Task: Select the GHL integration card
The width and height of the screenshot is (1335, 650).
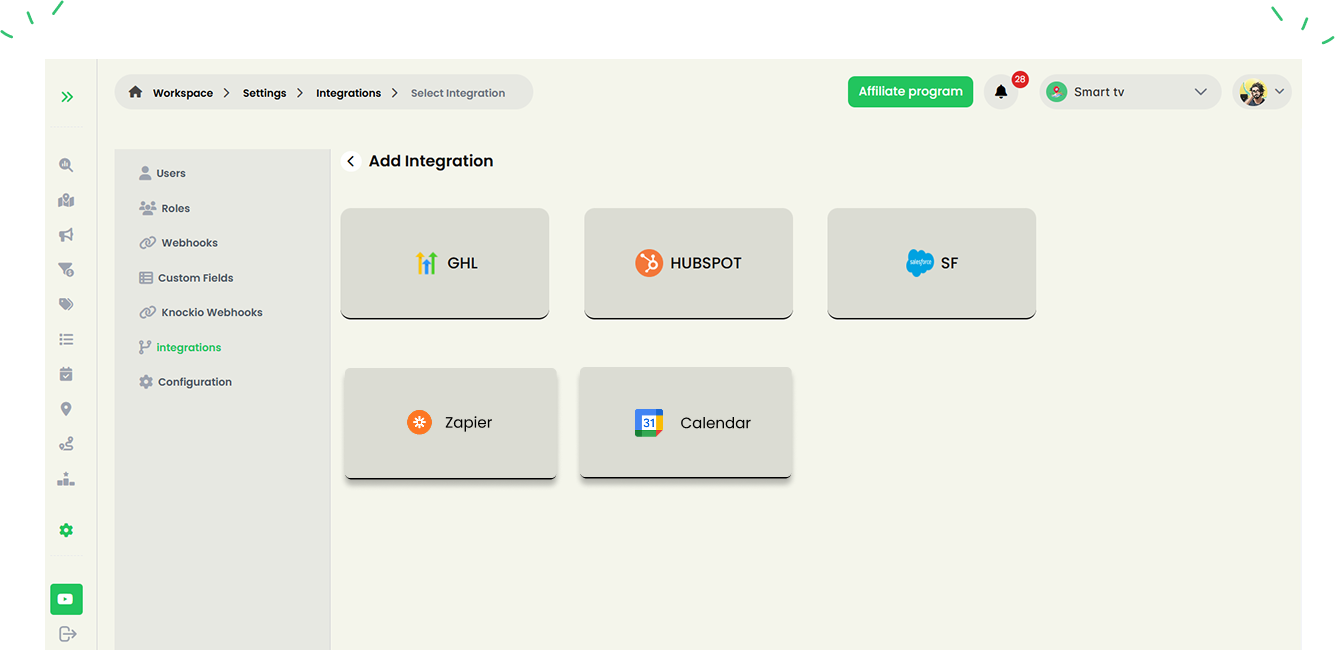Action: tap(445, 263)
